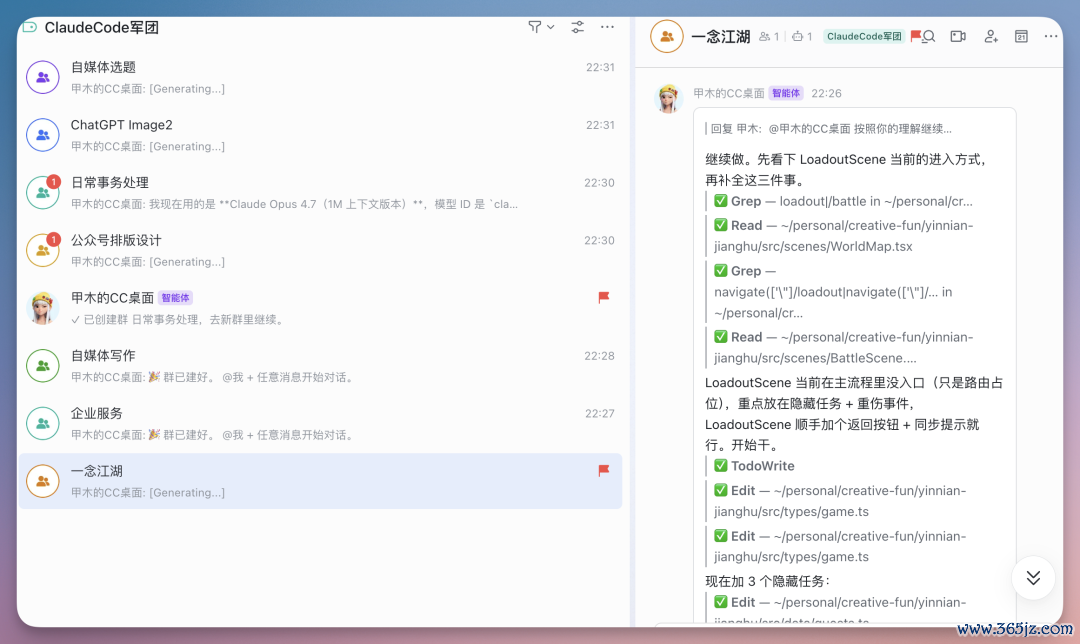Toggle the flag on 甲木的CC桌面 row
The image size is (1080, 644).
pos(603,298)
